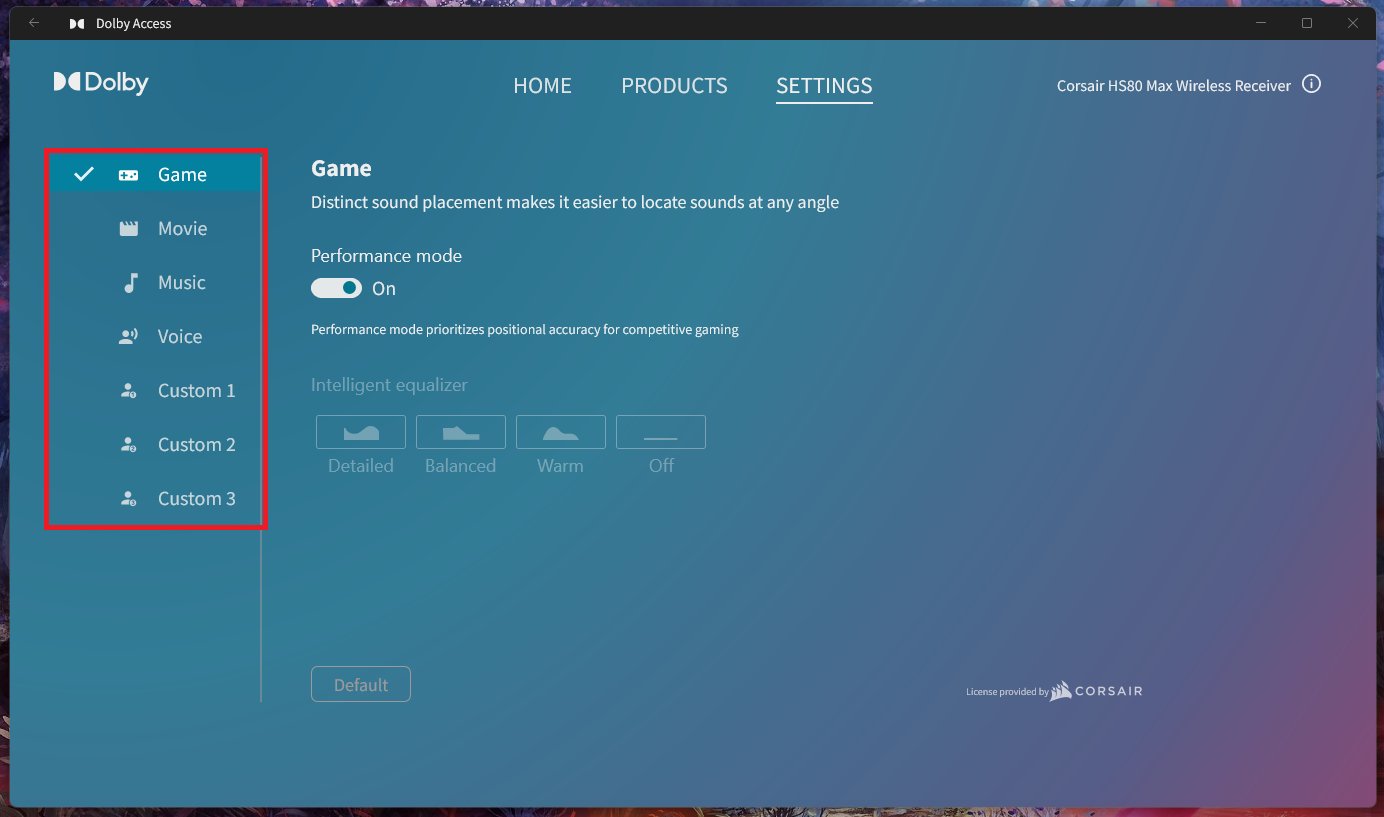Turn off the Performance mode toggle

click(336, 288)
